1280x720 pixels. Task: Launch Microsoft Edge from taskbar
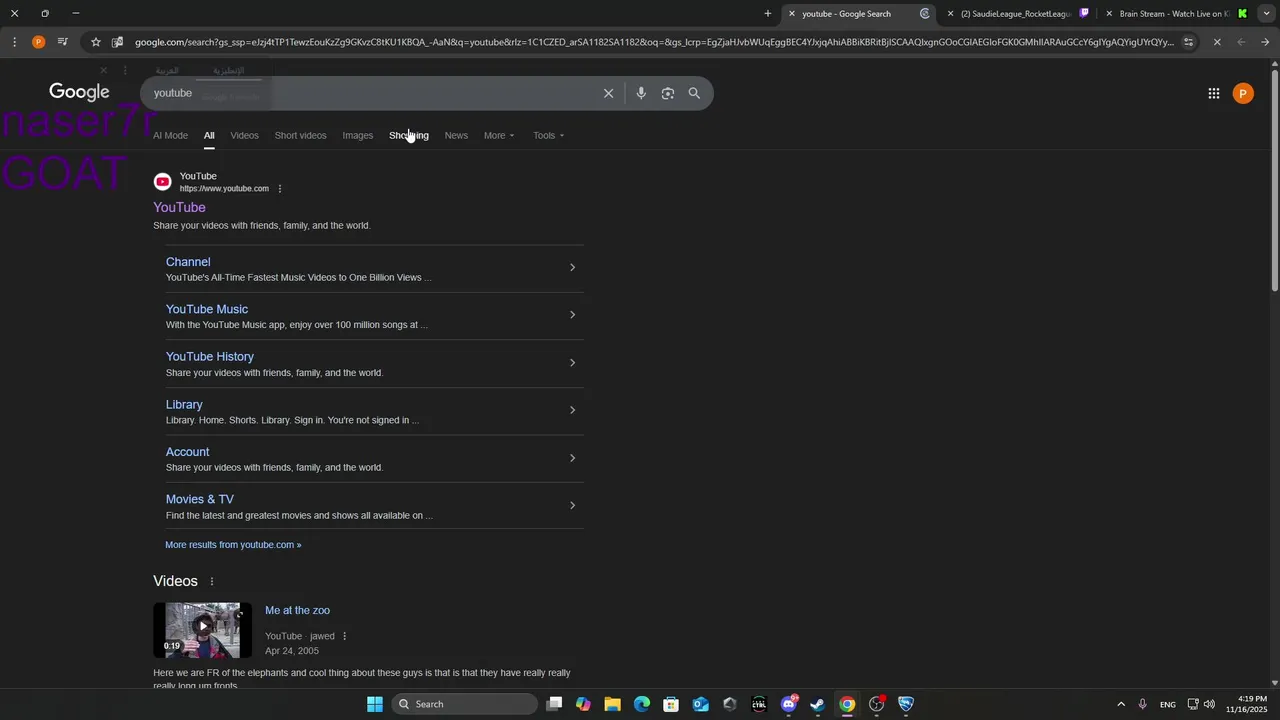[x=642, y=704]
